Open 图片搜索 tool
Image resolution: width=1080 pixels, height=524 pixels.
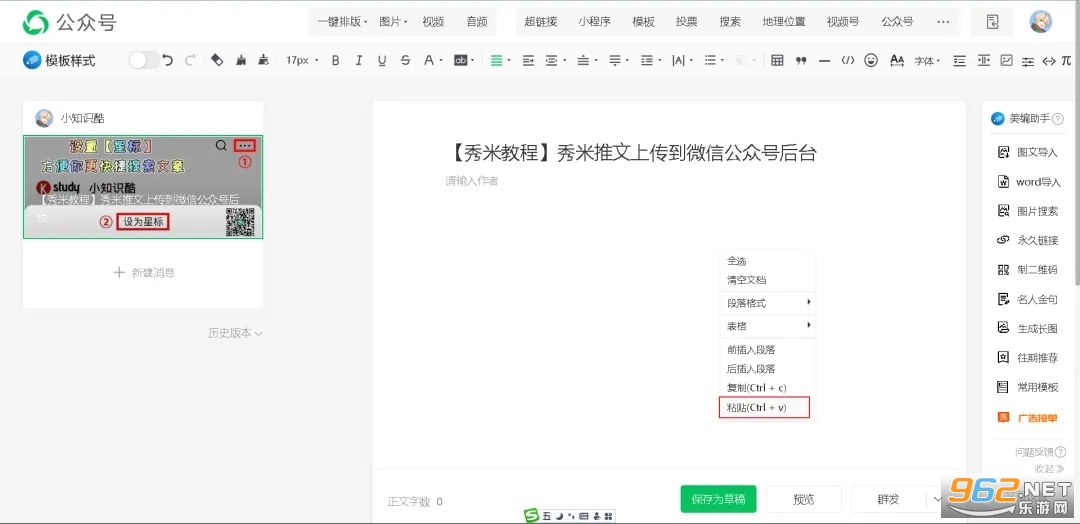click(x=1028, y=211)
